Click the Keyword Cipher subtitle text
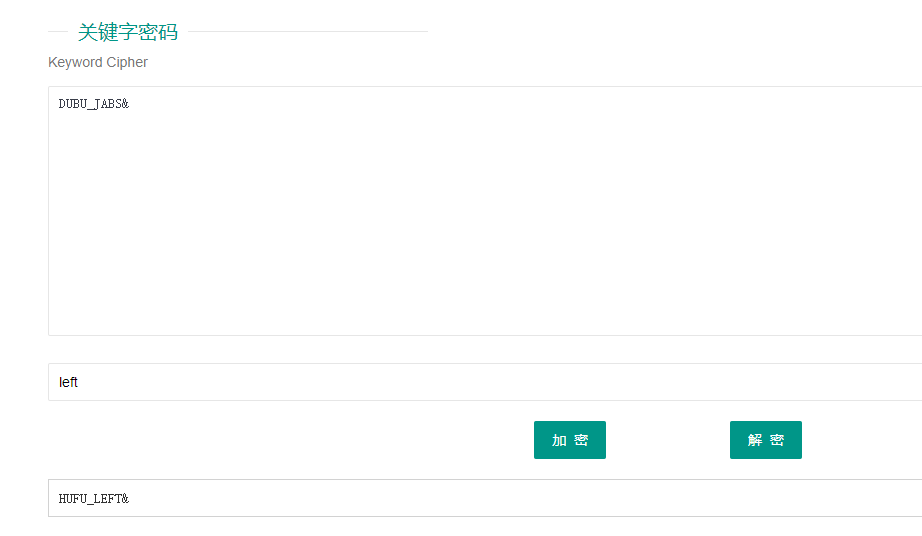922x536 pixels. (98, 62)
